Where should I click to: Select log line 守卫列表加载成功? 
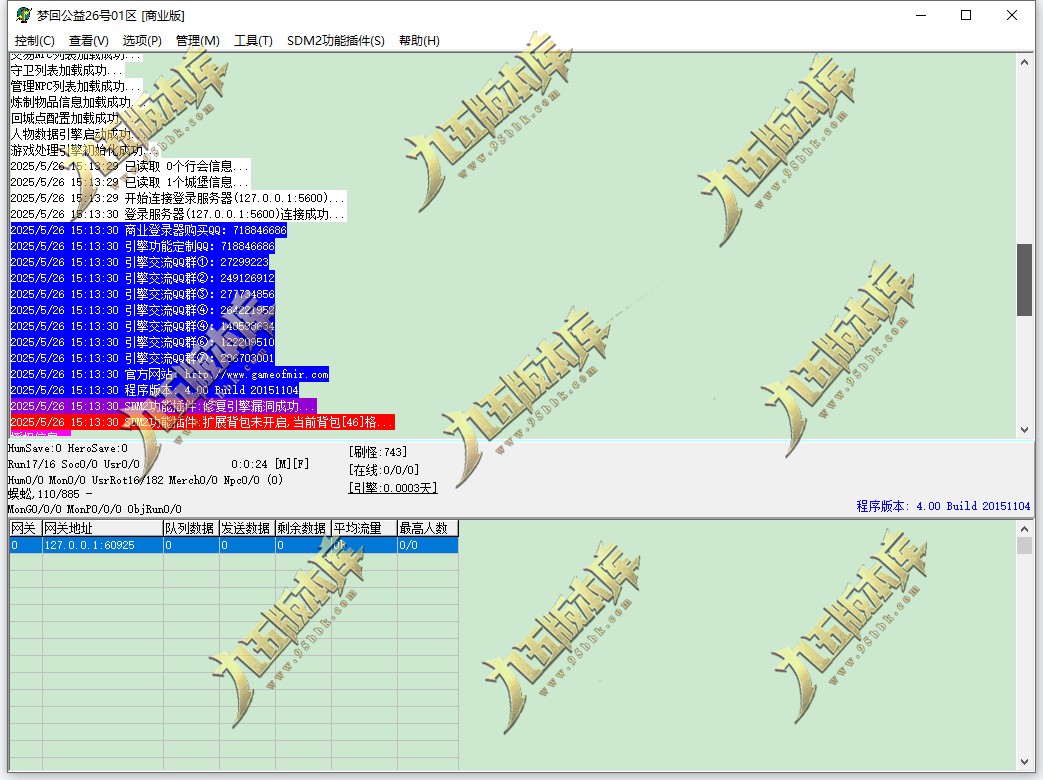click(x=67, y=70)
